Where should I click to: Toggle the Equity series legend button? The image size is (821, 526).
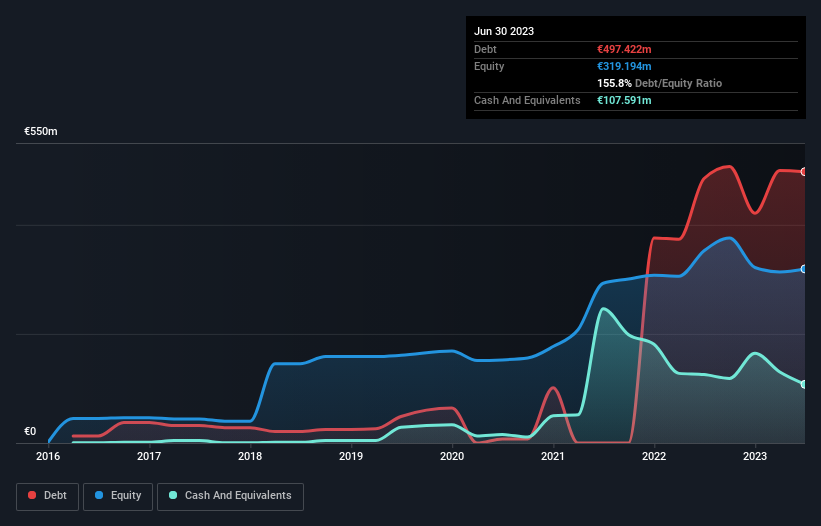[118, 496]
